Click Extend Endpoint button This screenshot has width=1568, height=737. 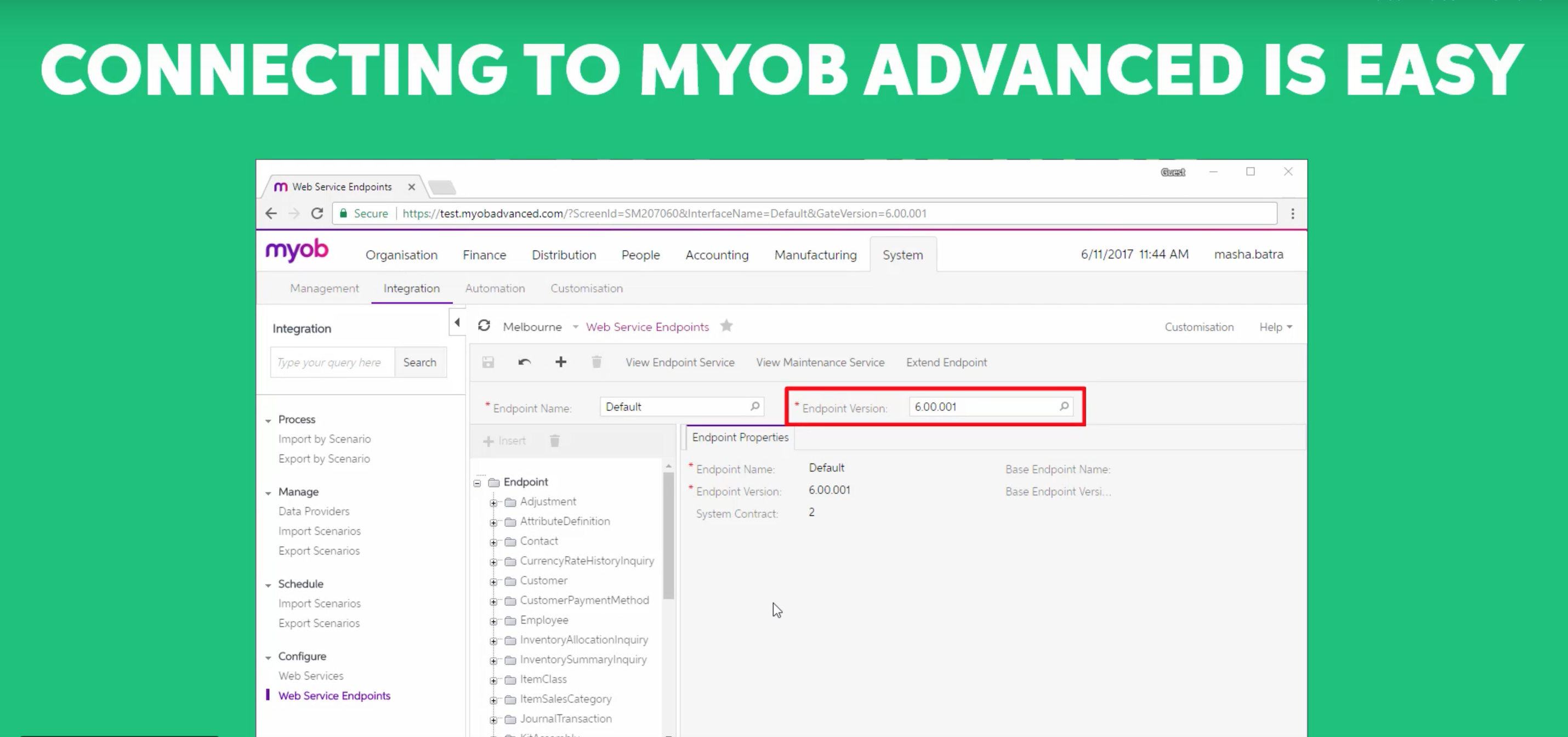coord(946,362)
